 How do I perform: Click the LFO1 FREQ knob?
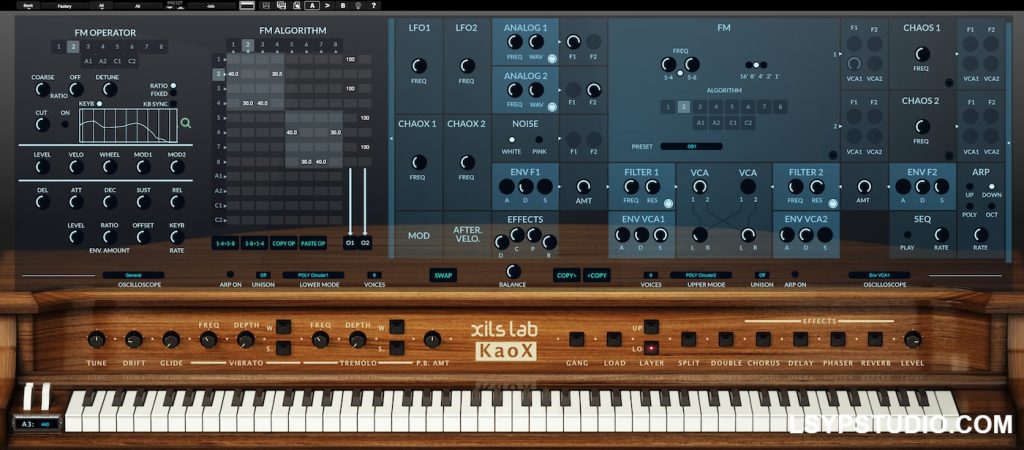[x=419, y=65]
